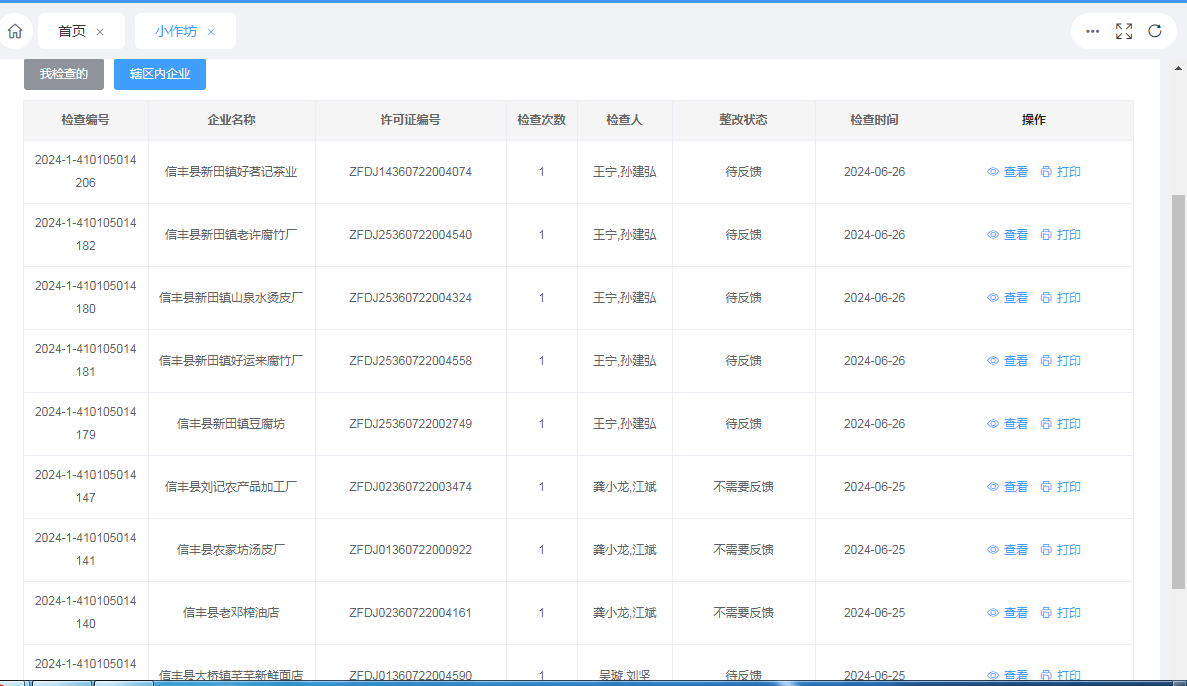Screen dimensions: 1187x686
Task: Close the 小作坊 tab
Action: click(211, 32)
